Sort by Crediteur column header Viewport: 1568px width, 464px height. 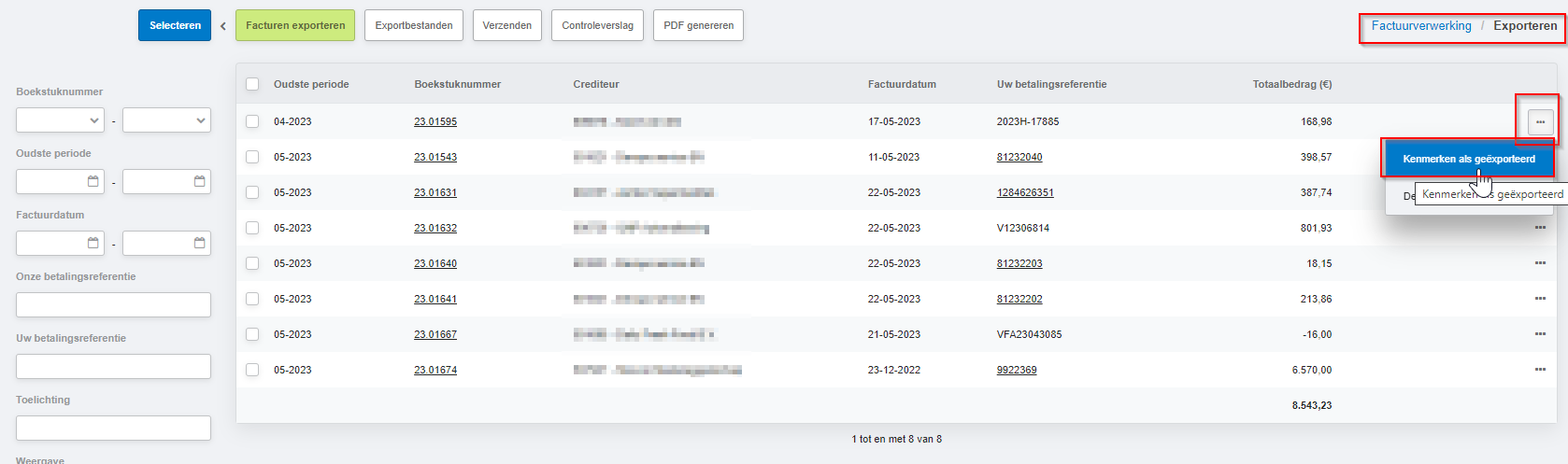(596, 84)
